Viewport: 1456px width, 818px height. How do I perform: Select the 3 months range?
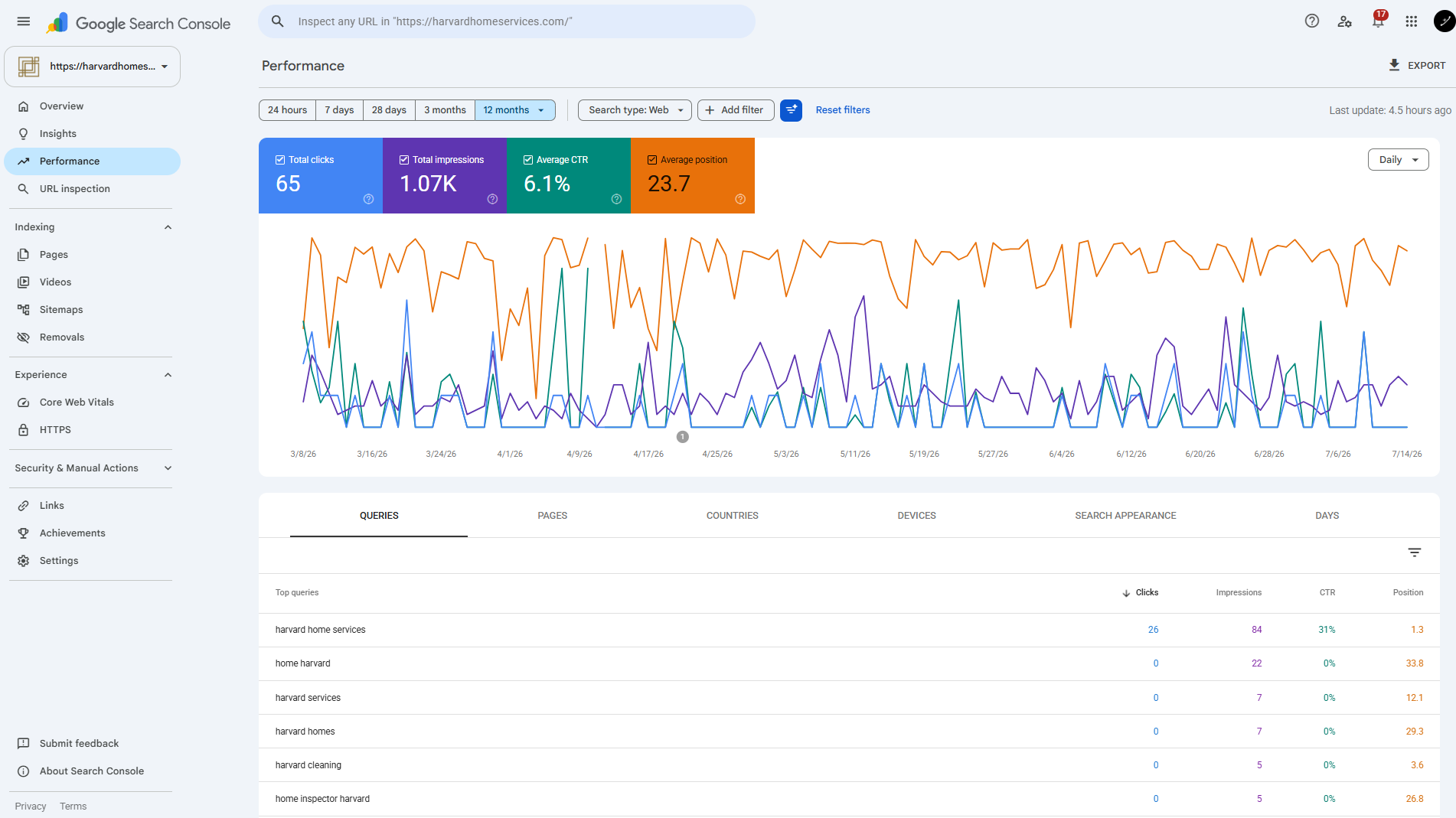pos(445,110)
